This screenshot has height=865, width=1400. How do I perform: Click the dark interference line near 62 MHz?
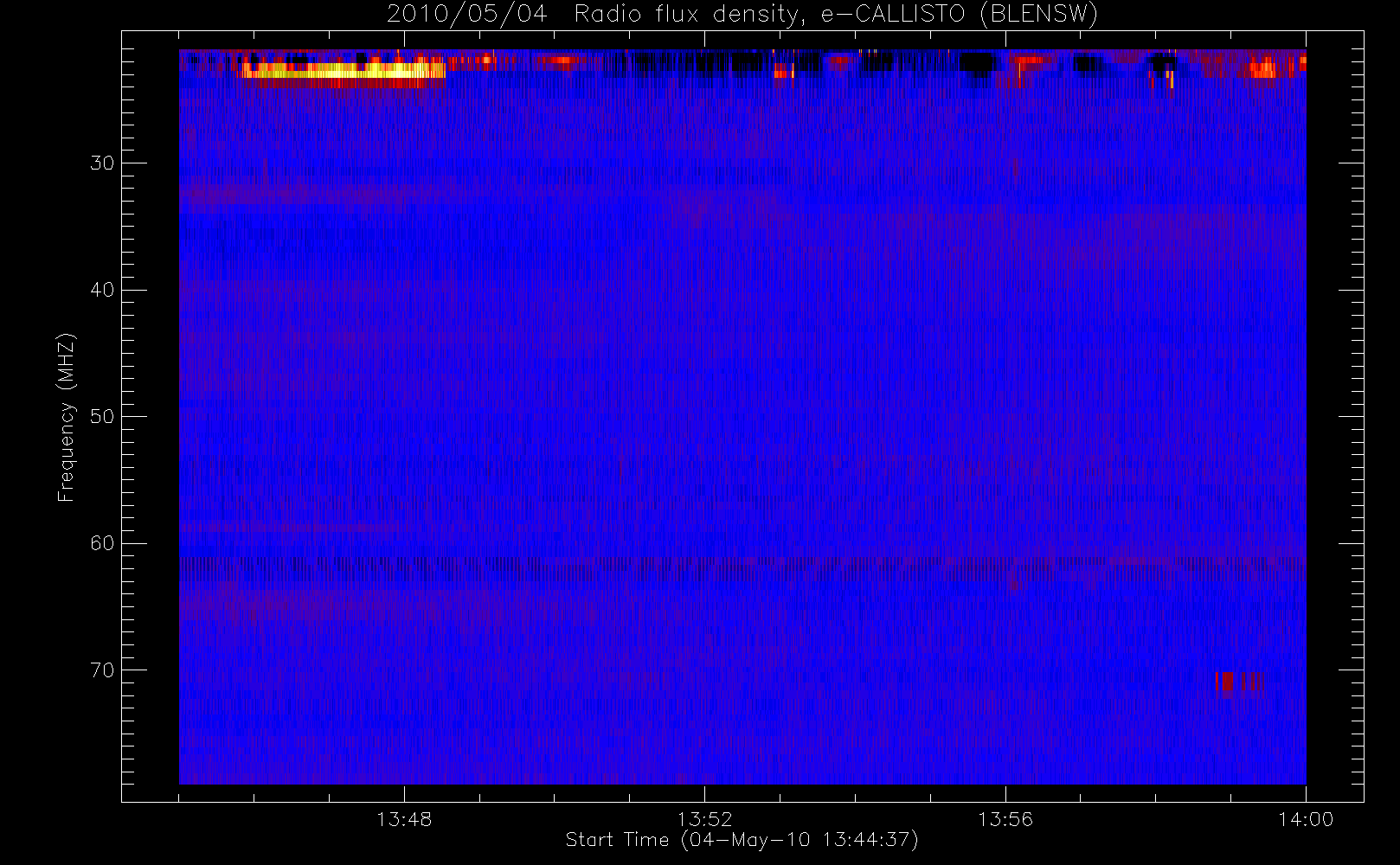742,568
